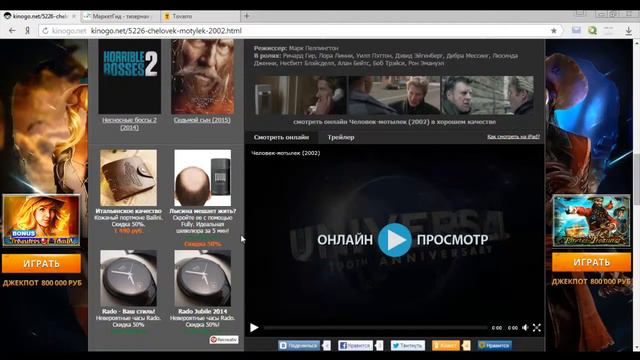
Task: Click right ИГРАТЬ orange button
Action: point(591,262)
